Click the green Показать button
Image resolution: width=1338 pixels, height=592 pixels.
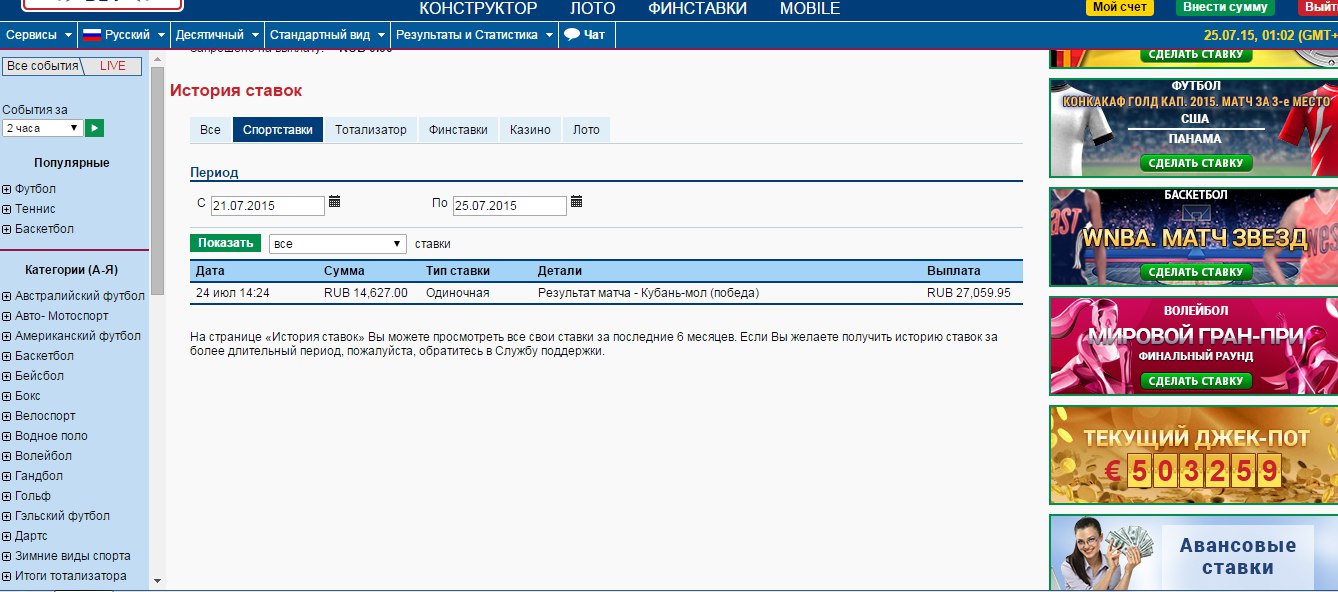point(225,243)
